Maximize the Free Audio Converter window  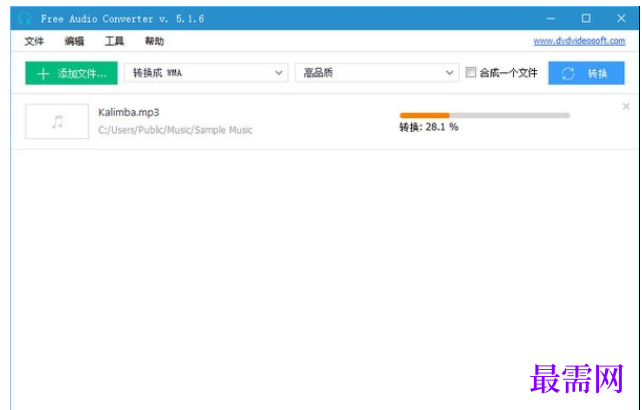(586, 18)
